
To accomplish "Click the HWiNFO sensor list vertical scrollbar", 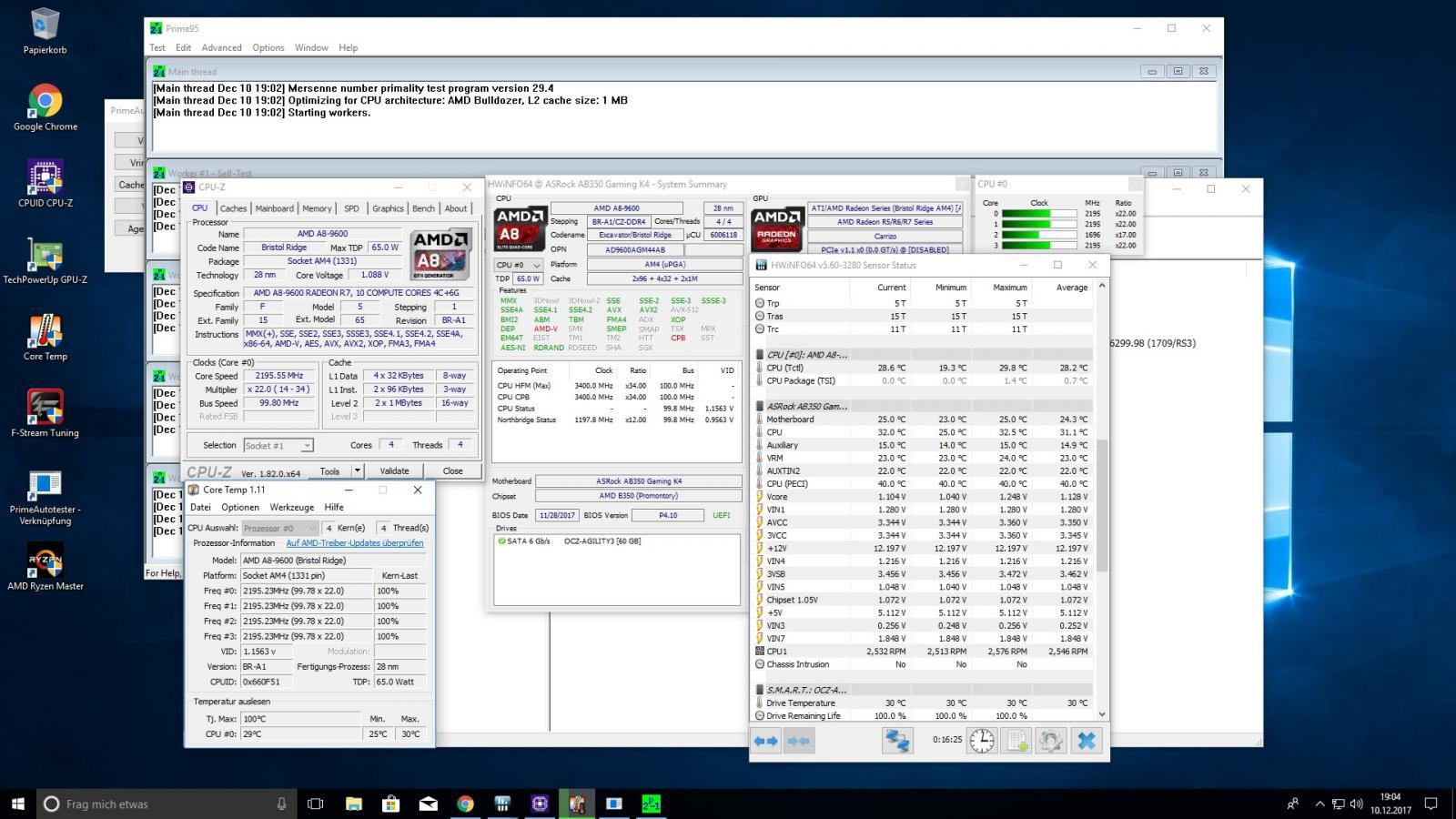I will click(x=1102, y=505).
